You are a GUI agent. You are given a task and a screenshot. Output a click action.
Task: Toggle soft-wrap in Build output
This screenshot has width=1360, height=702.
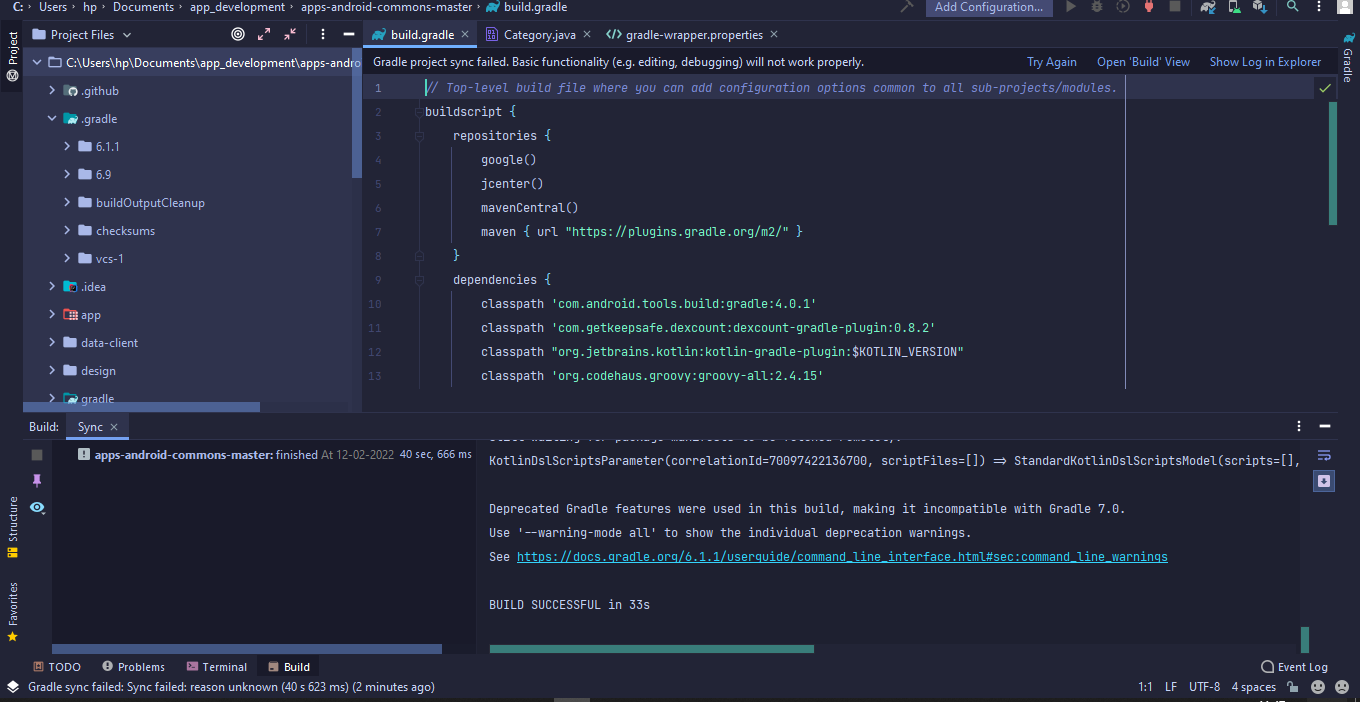tap(1324, 455)
